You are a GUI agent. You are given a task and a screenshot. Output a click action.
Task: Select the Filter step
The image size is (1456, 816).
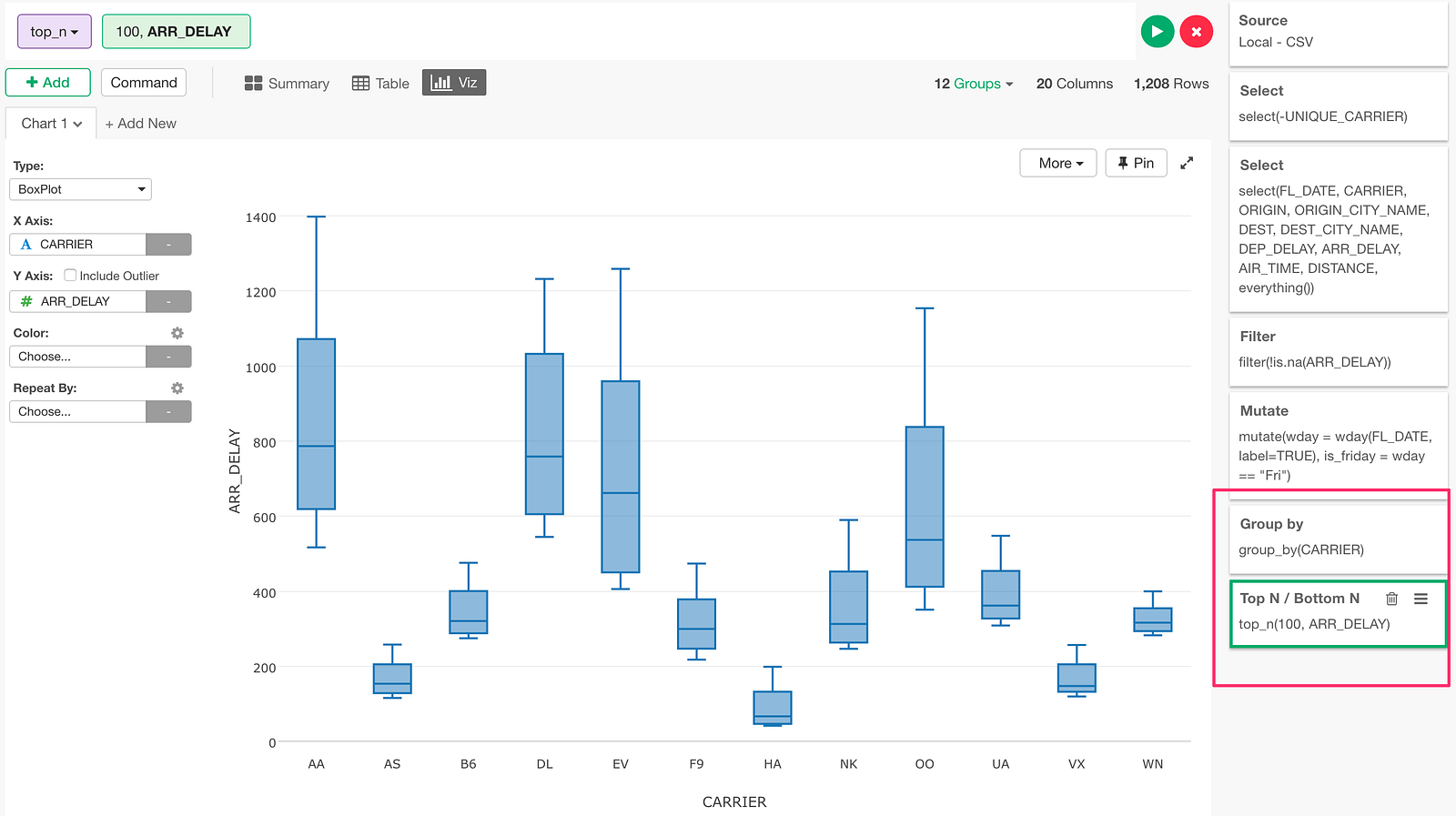[x=1338, y=351]
